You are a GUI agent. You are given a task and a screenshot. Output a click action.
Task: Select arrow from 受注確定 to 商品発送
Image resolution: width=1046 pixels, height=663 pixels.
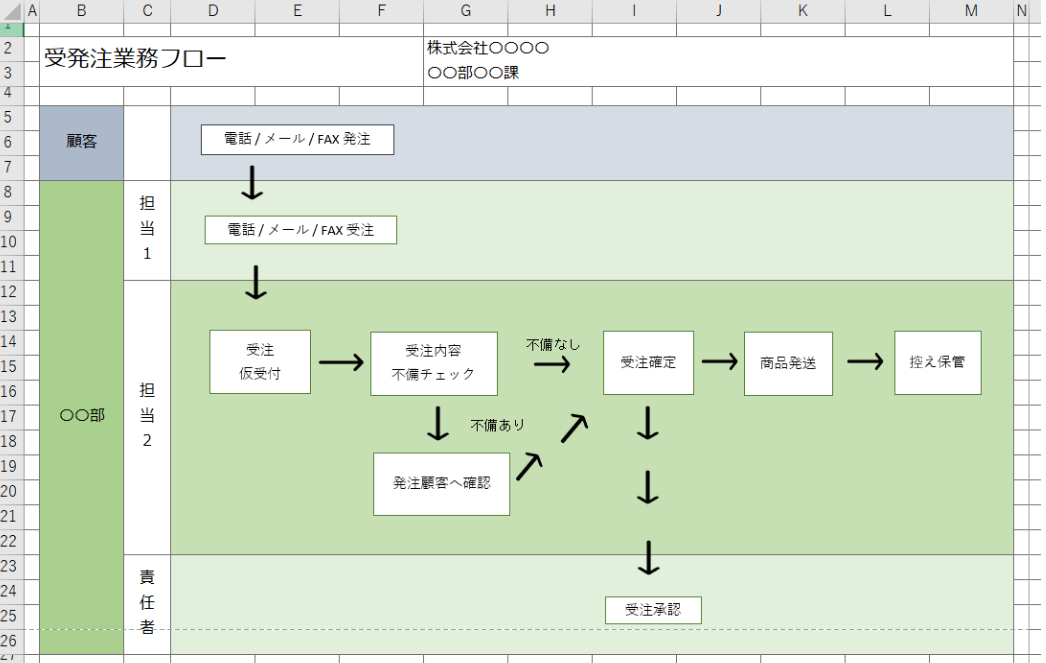[719, 362]
